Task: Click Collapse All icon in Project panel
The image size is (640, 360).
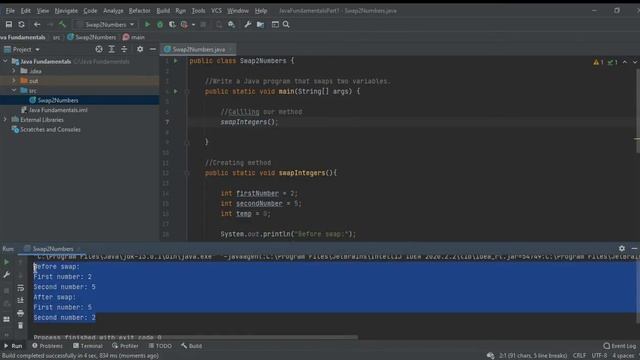Action: [x=124, y=49]
